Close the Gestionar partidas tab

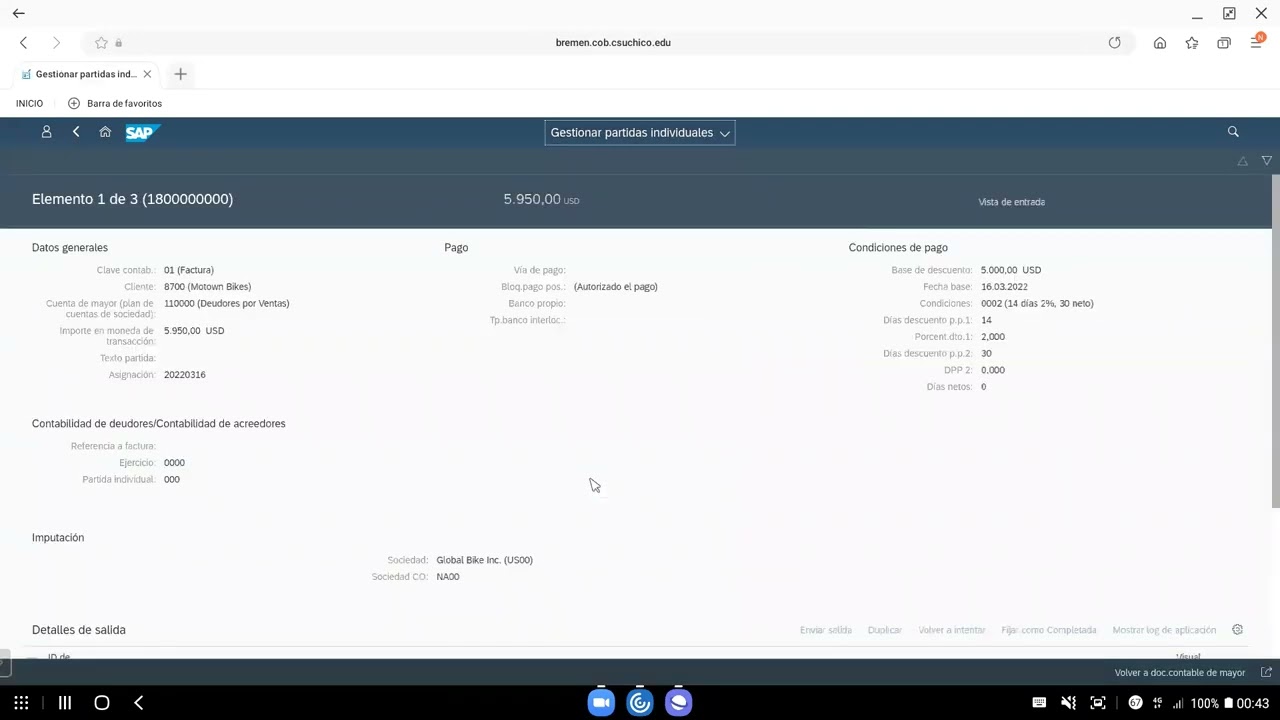click(147, 74)
